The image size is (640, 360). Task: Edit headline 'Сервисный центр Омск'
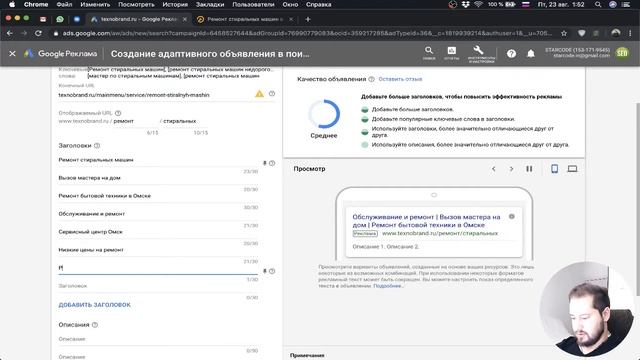158,232
